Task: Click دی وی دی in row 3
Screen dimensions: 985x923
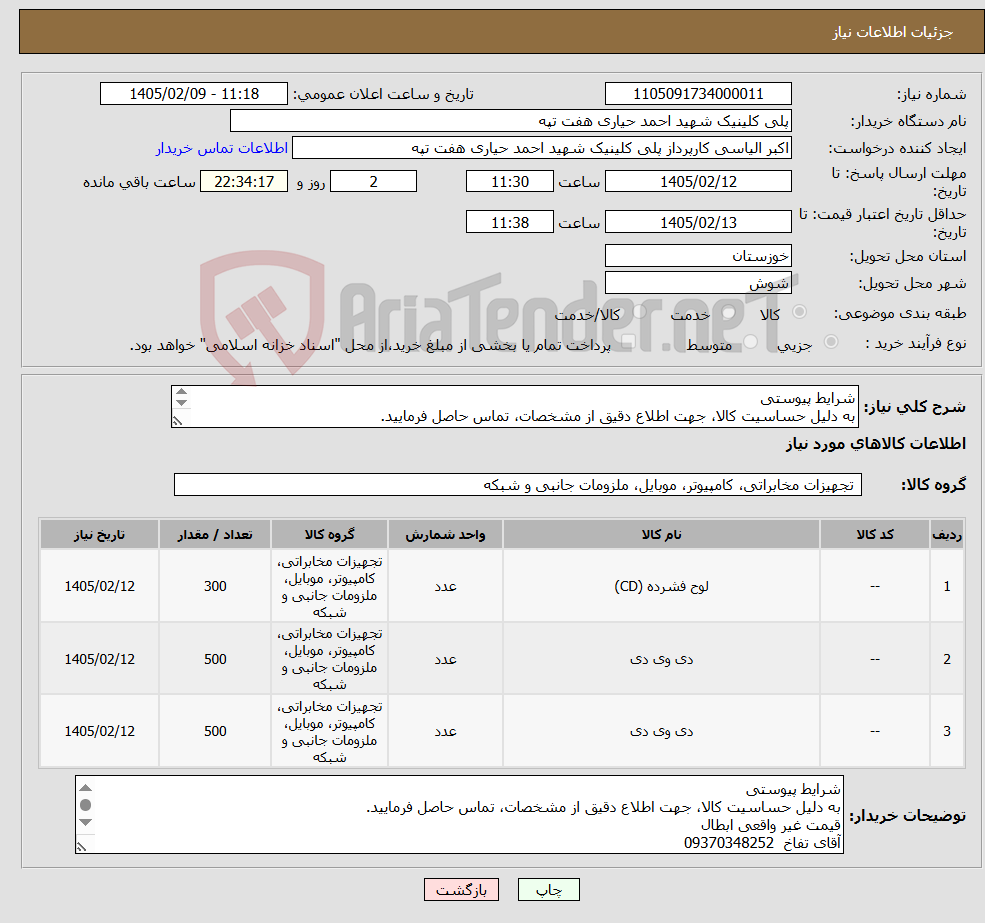Action: point(661,731)
